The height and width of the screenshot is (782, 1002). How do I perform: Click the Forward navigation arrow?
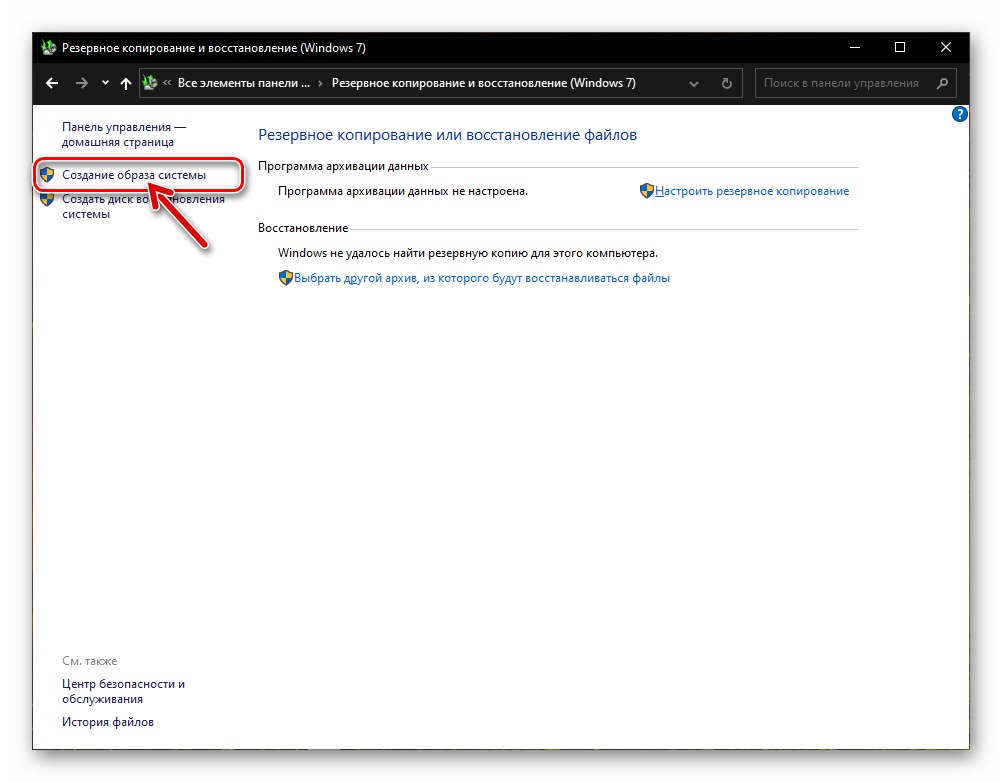82,83
